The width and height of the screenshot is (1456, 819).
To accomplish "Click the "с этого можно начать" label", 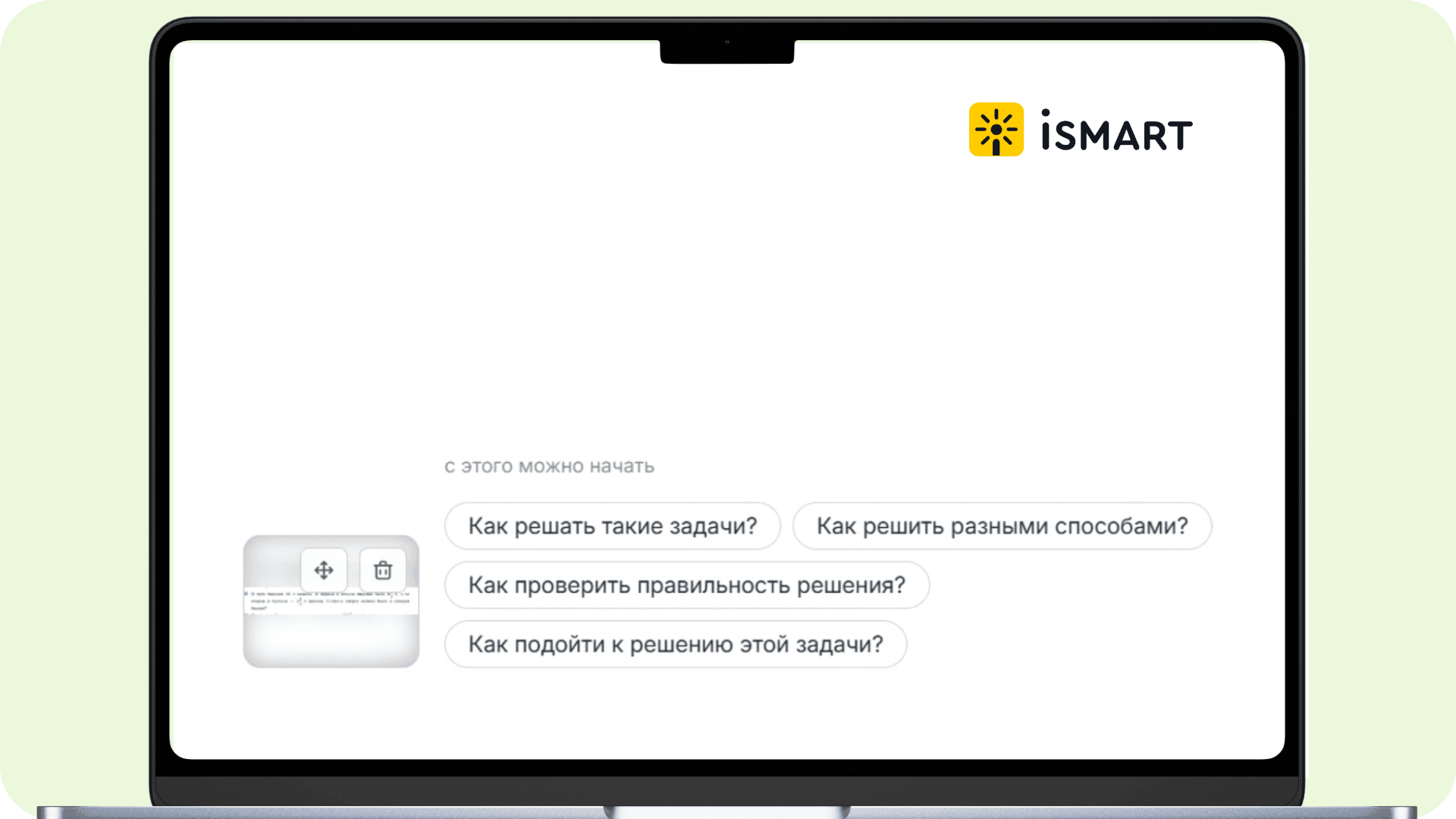I will click(549, 466).
